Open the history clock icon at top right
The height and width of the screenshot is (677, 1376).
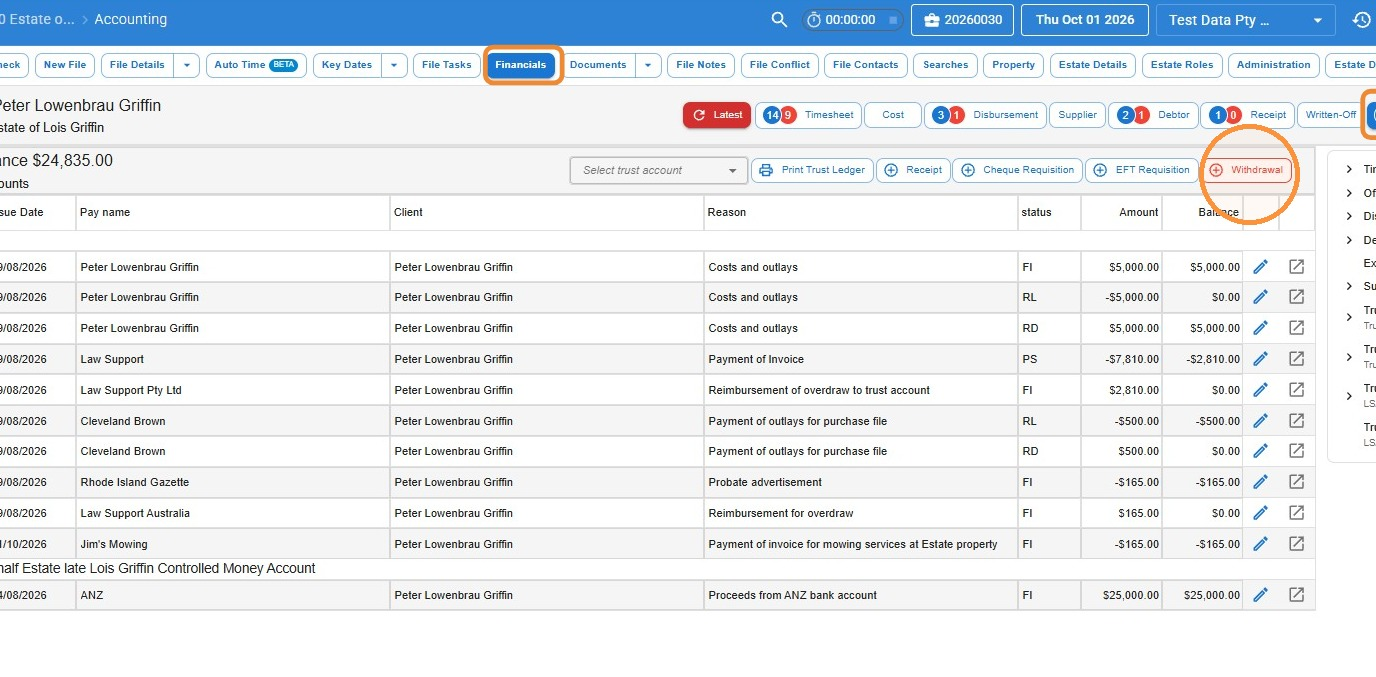(x=1361, y=20)
